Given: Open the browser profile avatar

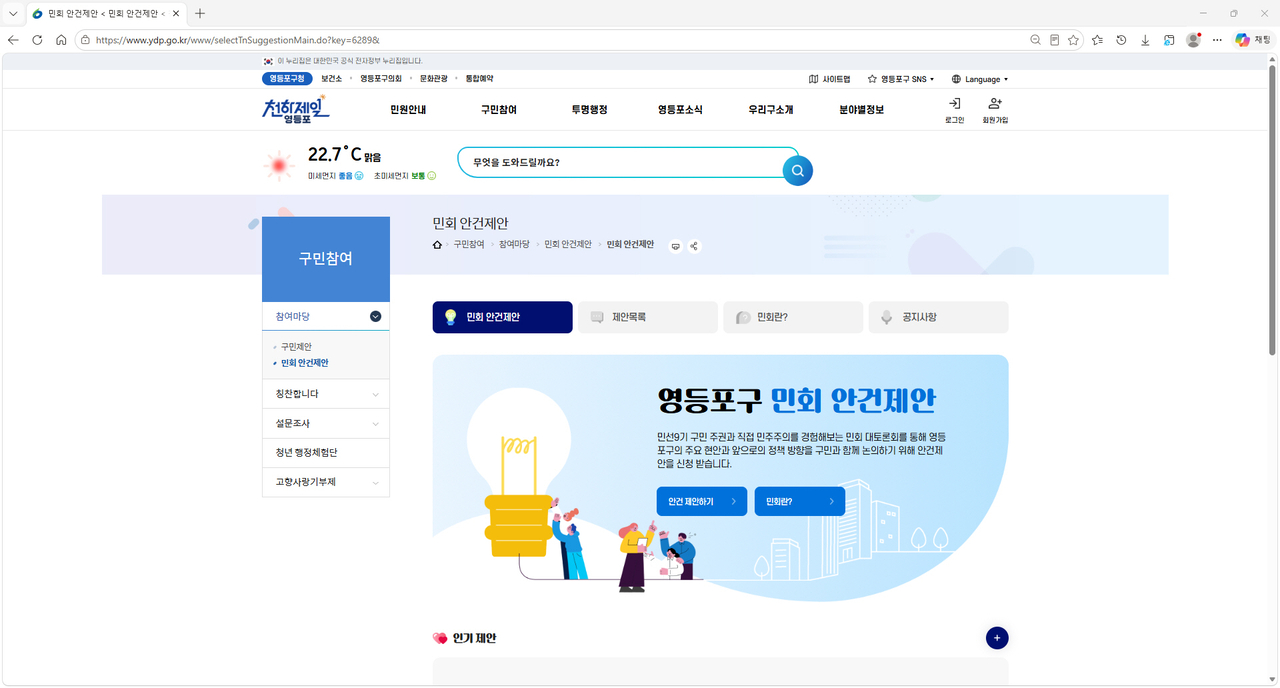Looking at the screenshot, I should click(x=1193, y=40).
